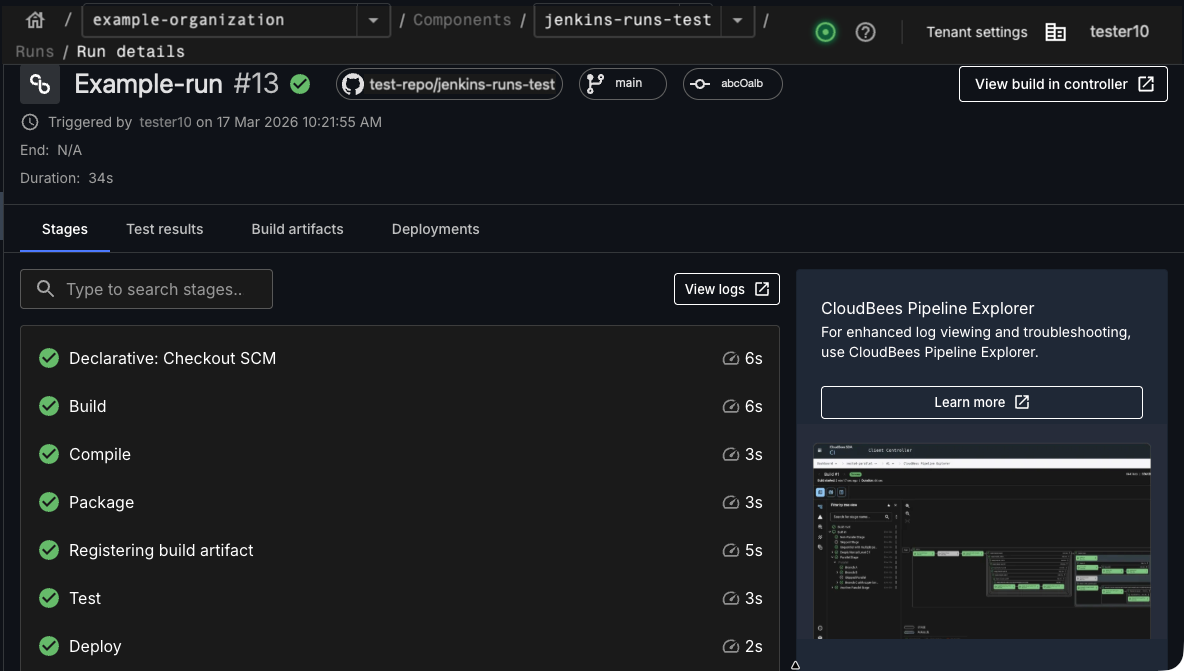
Task: Select the Test stage row
Action: point(400,598)
